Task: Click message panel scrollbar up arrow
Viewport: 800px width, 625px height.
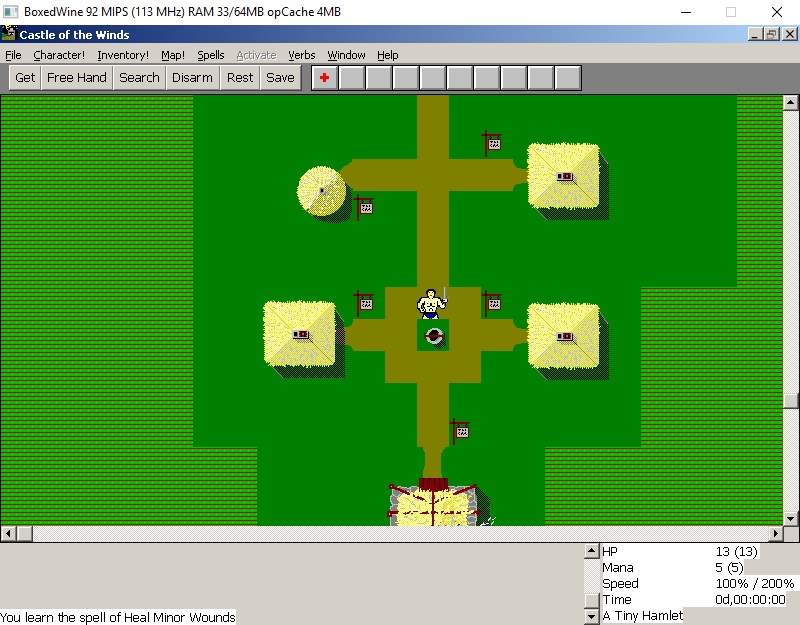Action: pos(591,551)
